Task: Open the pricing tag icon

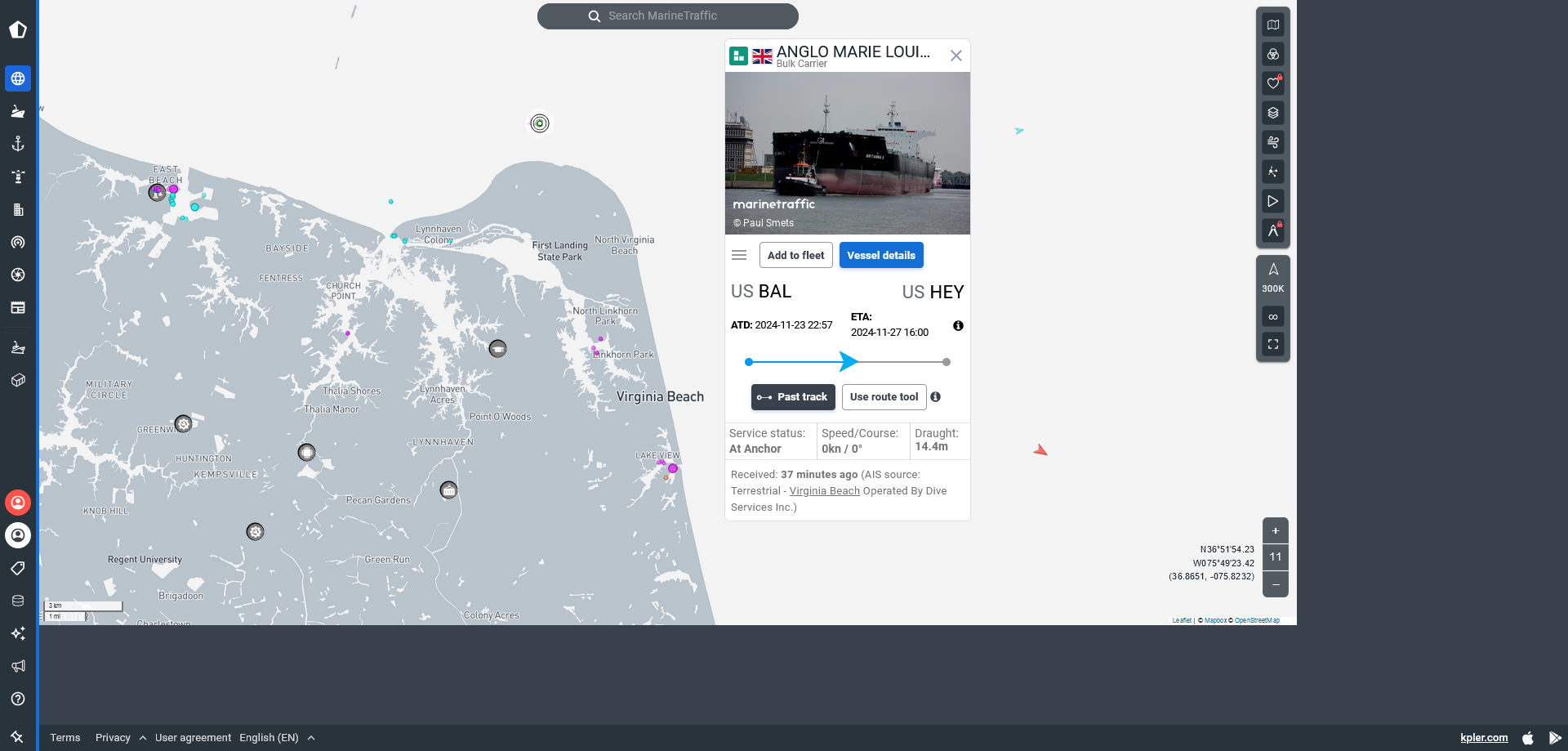Action: tap(18, 568)
